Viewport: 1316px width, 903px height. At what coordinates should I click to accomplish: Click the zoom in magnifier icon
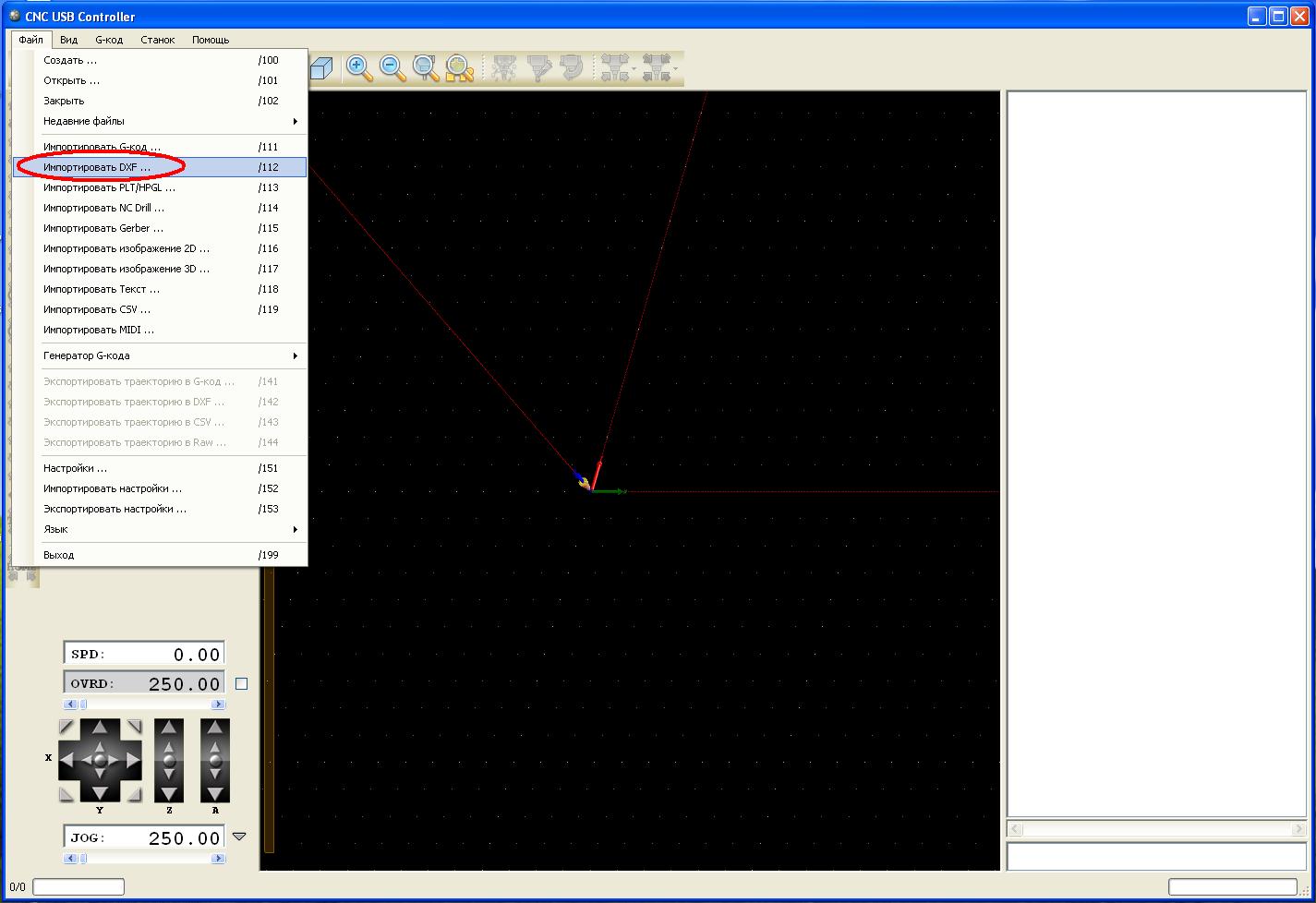pos(359,68)
